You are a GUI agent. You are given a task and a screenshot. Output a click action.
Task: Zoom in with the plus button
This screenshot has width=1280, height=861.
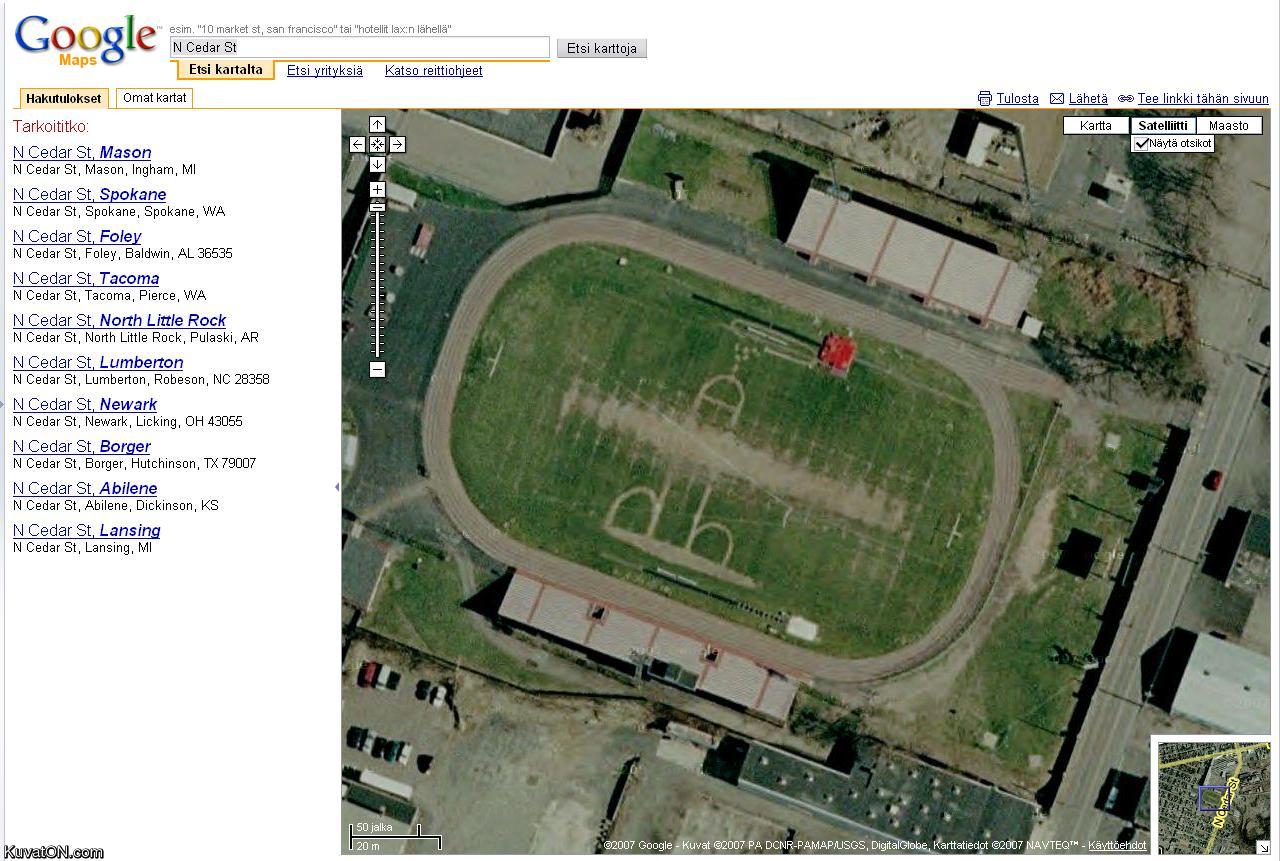point(377,189)
